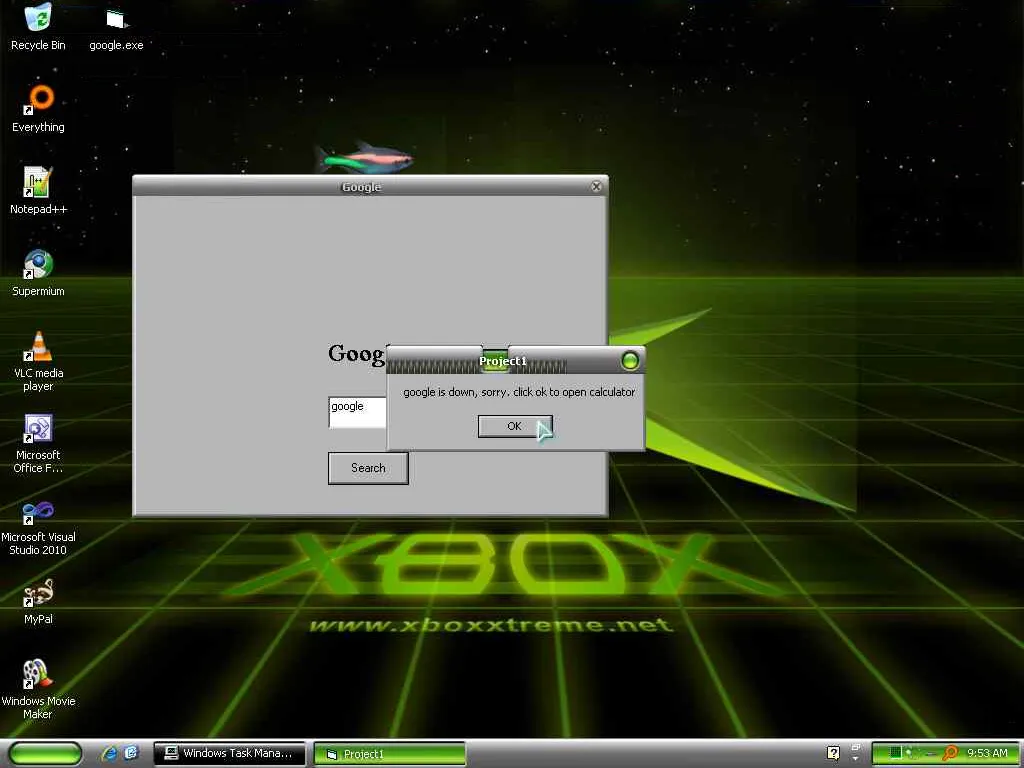Close the Google window
This screenshot has height=768, width=1024.
pyautogui.click(x=596, y=187)
